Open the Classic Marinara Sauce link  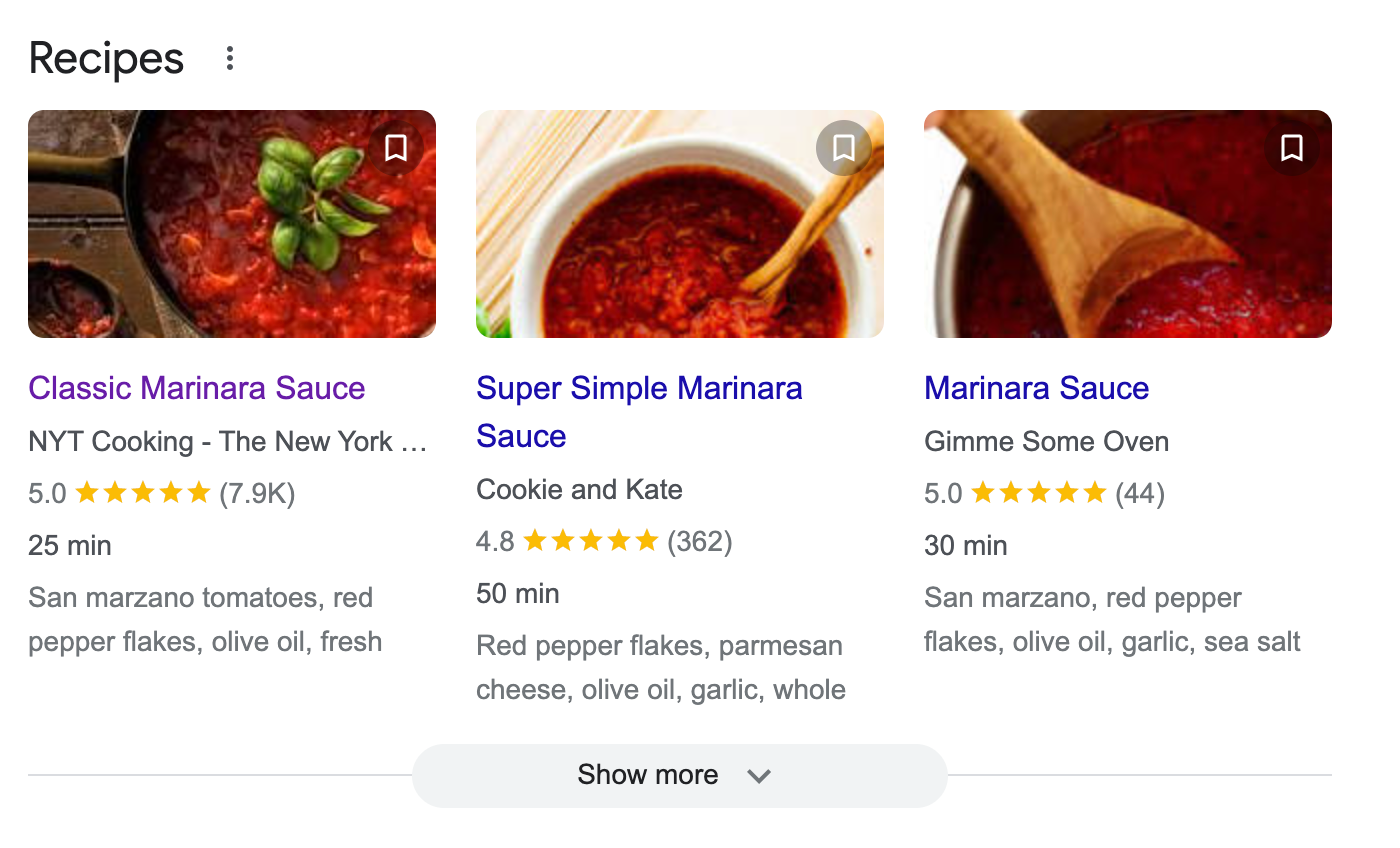click(x=197, y=388)
